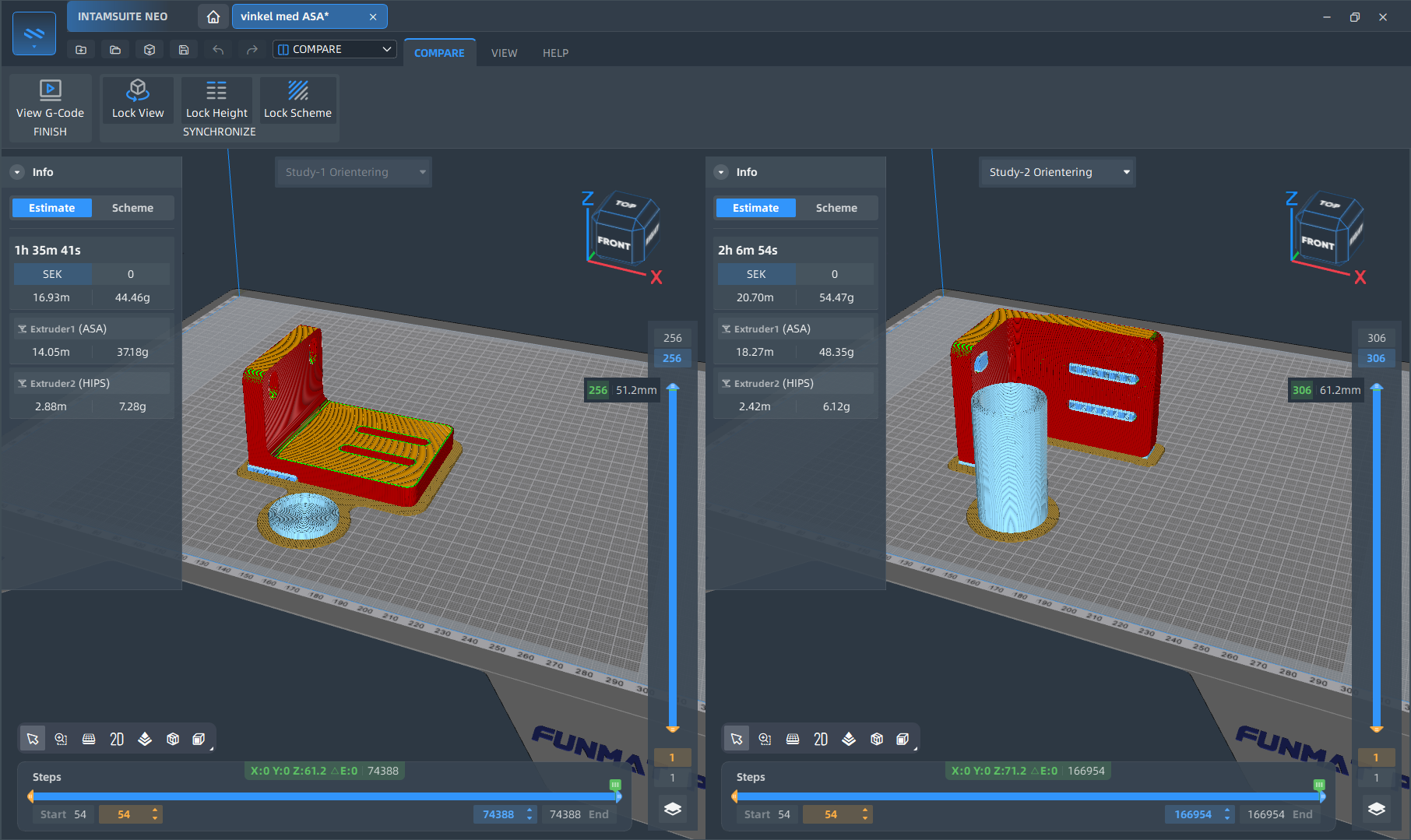
Task: Open the Study-2 Orientering dropdown
Action: [1057, 172]
